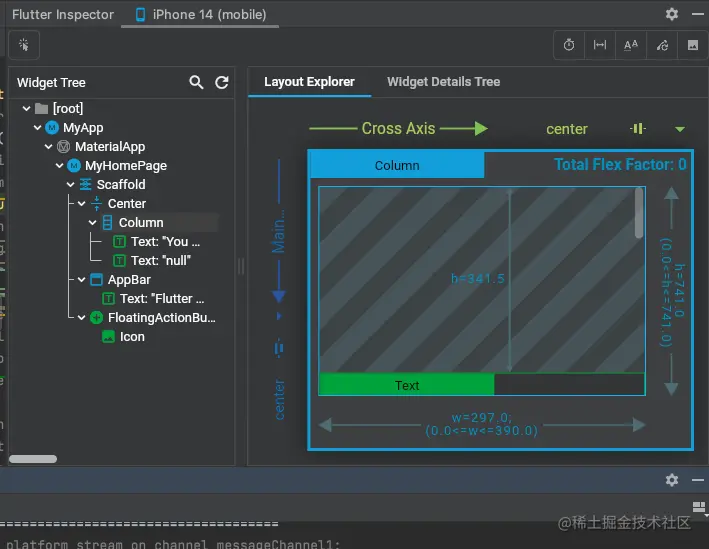The width and height of the screenshot is (709, 549).
Task: Click the small main axis expand arrow
Action: pyautogui.click(x=279, y=316)
